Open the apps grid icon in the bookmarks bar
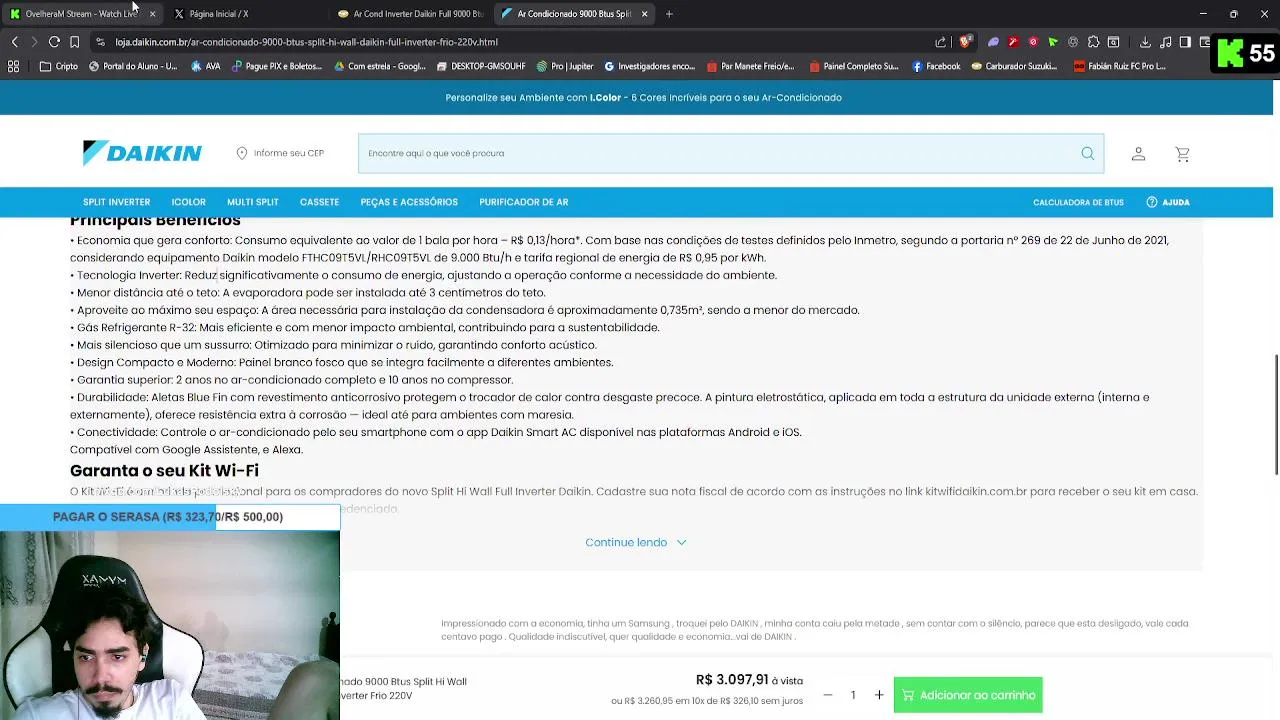Screen dimensions: 1280x720 click(x=13, y=66)
